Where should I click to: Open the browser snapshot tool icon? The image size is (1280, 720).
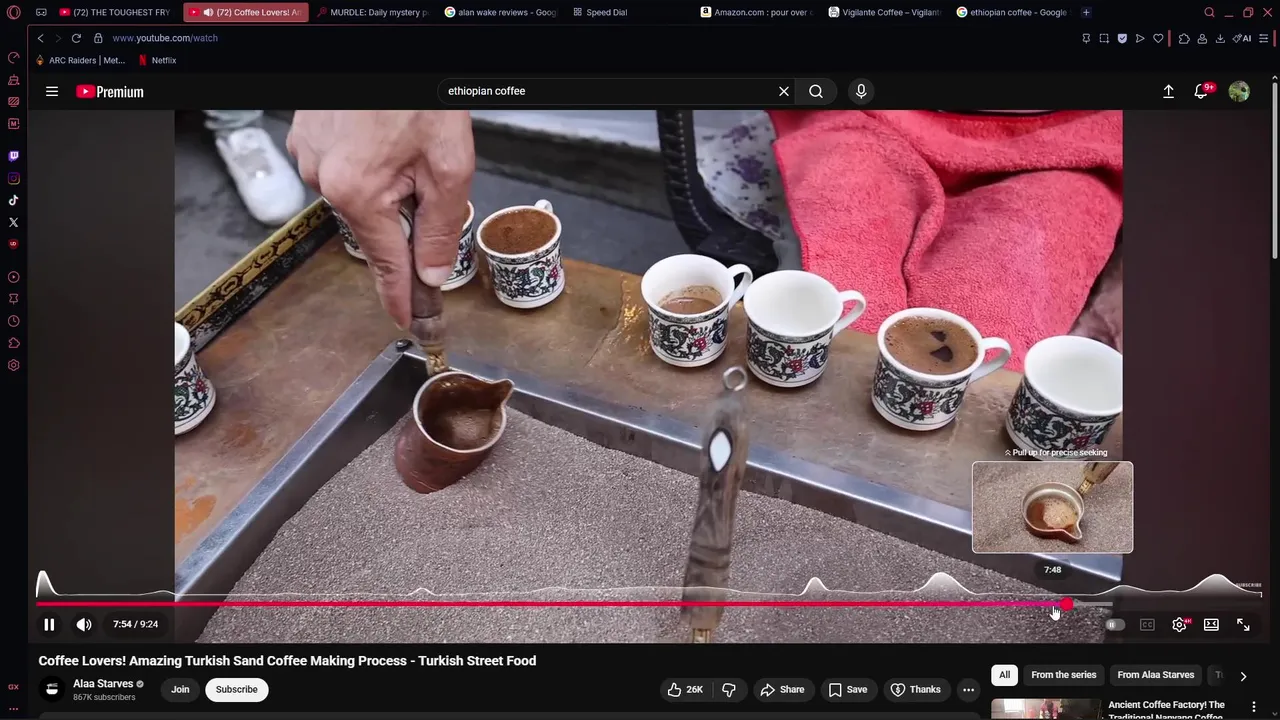click(x=1104, y=38)
